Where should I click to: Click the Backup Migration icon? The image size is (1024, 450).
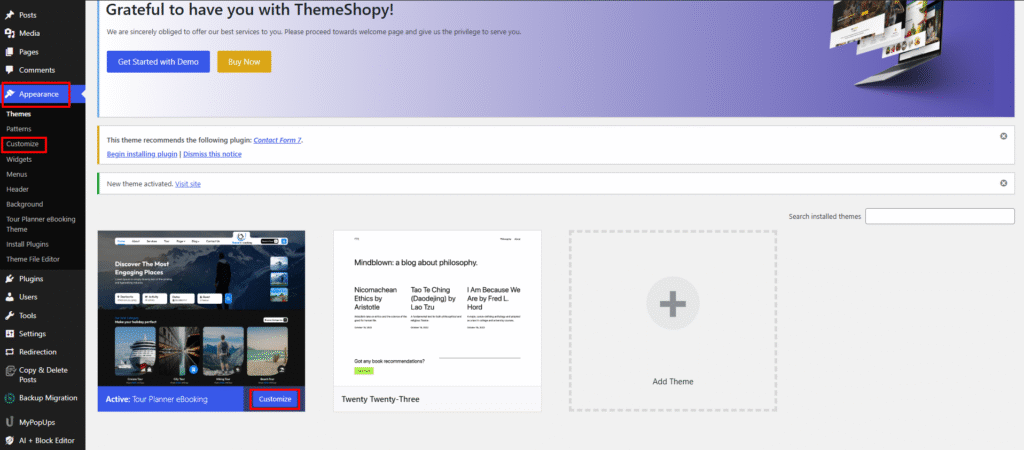(x=9, y=398)
